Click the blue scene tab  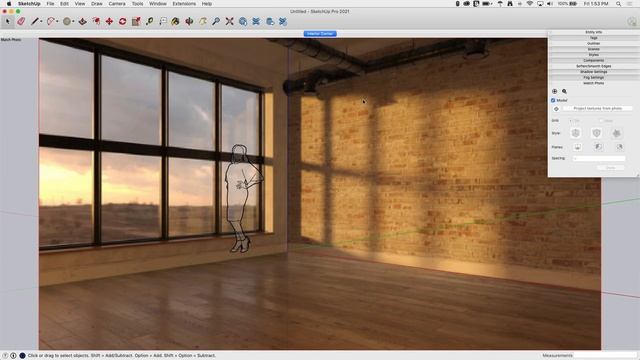[320, 33]
